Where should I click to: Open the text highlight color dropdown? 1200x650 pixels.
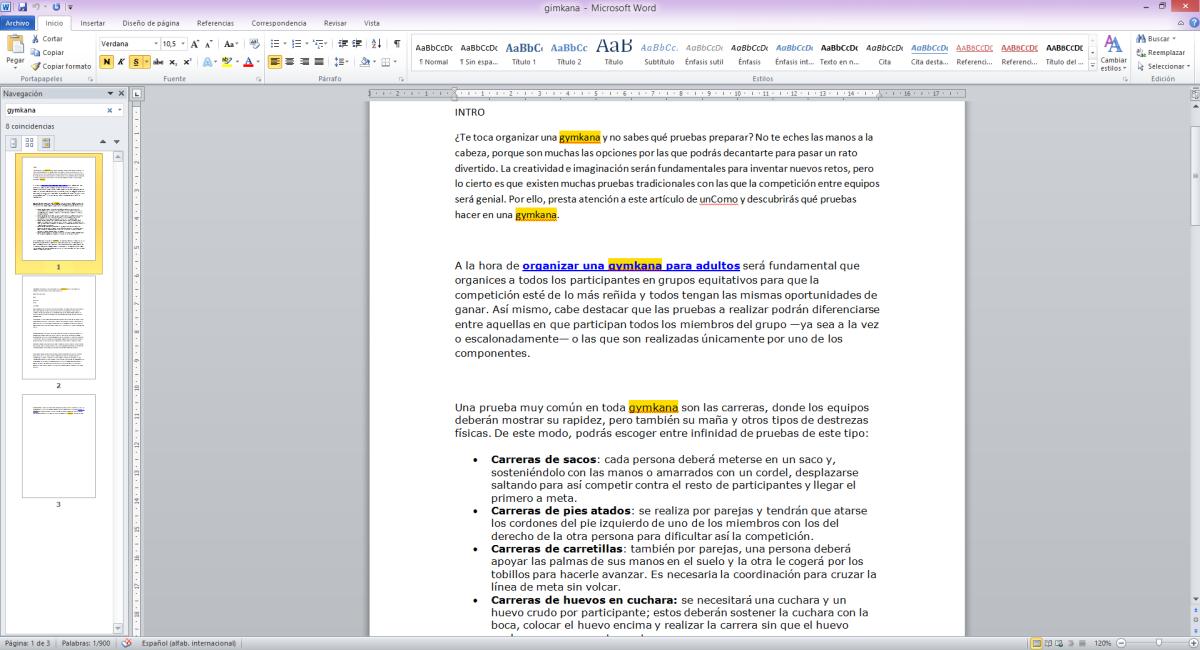tap(237, 62)
